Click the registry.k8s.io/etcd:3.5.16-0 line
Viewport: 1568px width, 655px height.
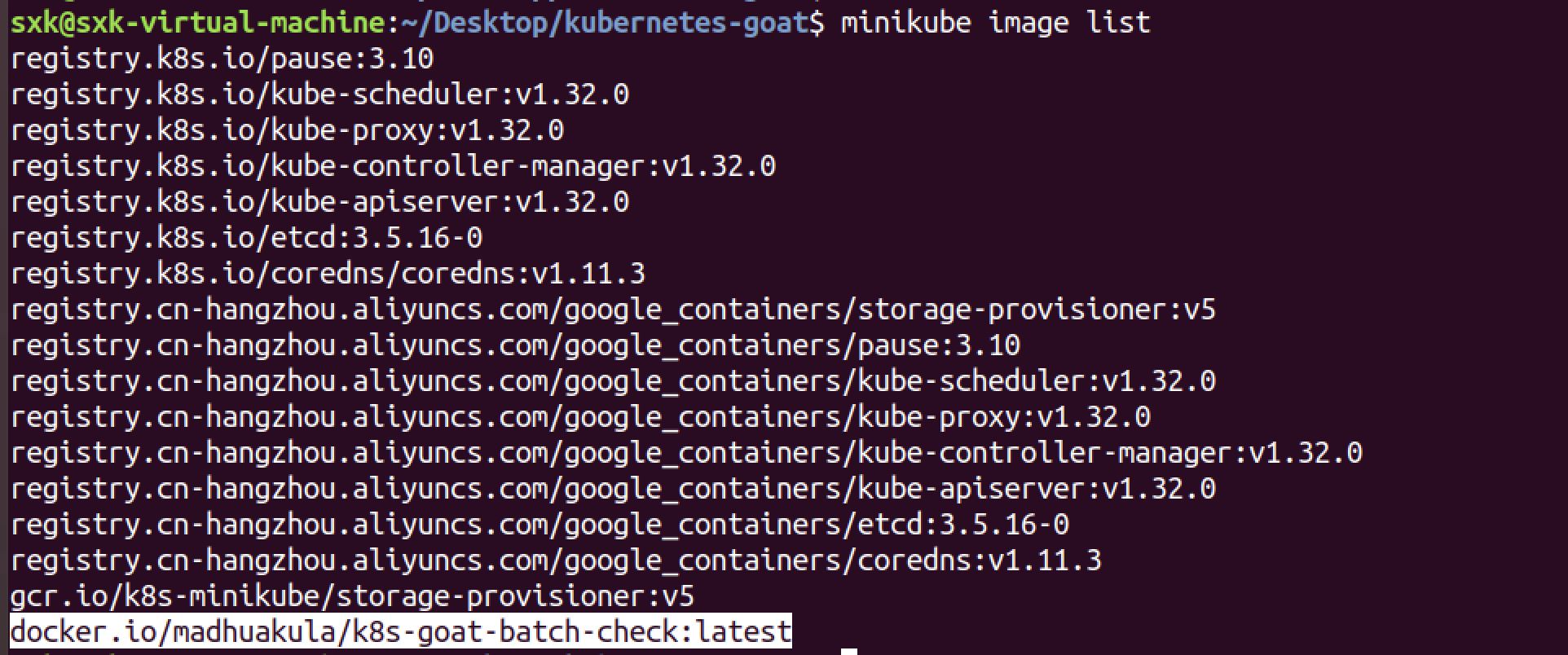click(x=246, y=238)
